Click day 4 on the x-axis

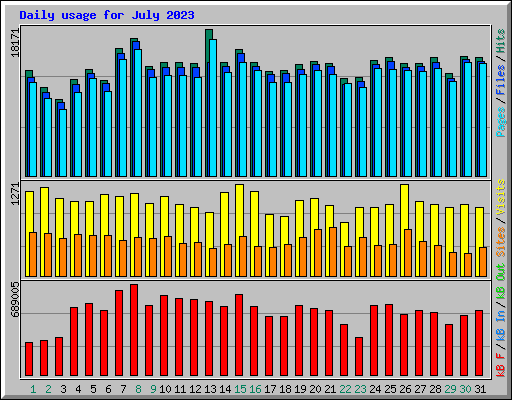click(x=78, y=389)
